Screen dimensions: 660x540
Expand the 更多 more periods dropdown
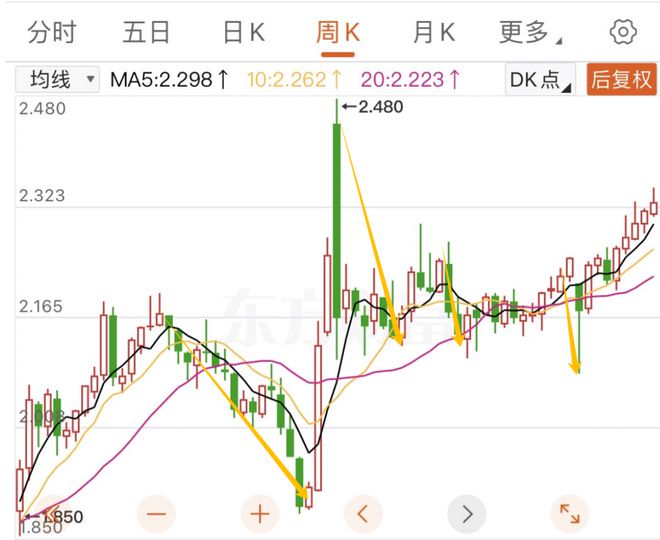pos(530,32)
